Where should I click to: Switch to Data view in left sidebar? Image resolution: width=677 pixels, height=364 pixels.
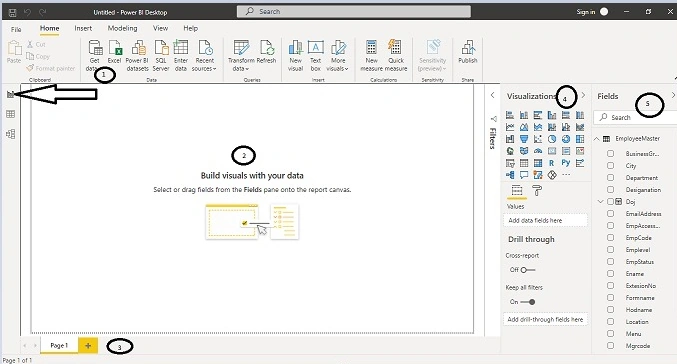[x=10, y=114]
